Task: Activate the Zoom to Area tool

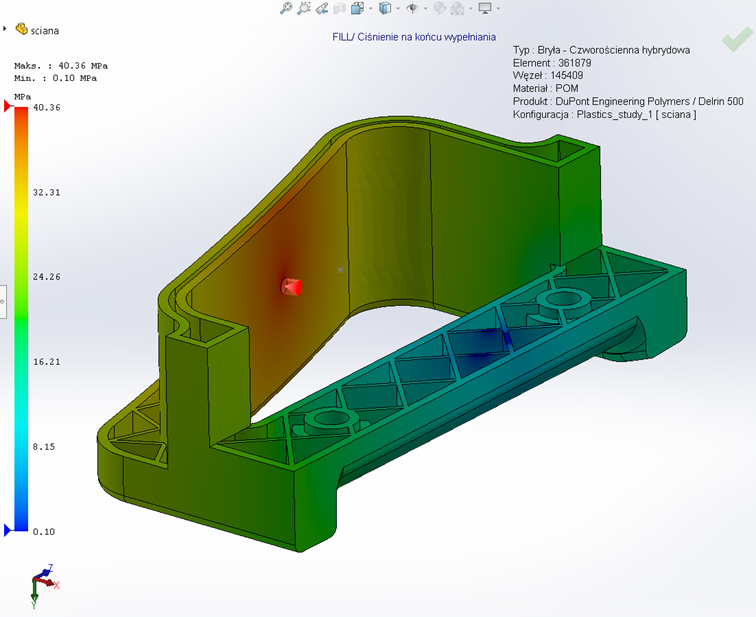Action: click(303, 8)
